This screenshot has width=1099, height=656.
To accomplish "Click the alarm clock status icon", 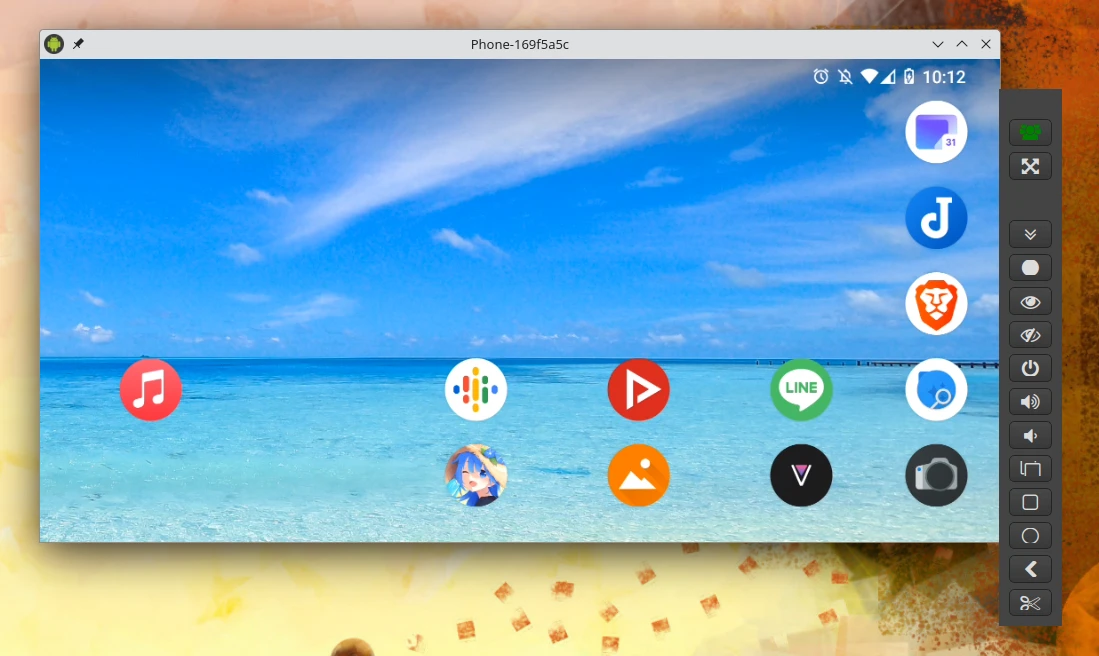I will (821, 76).
